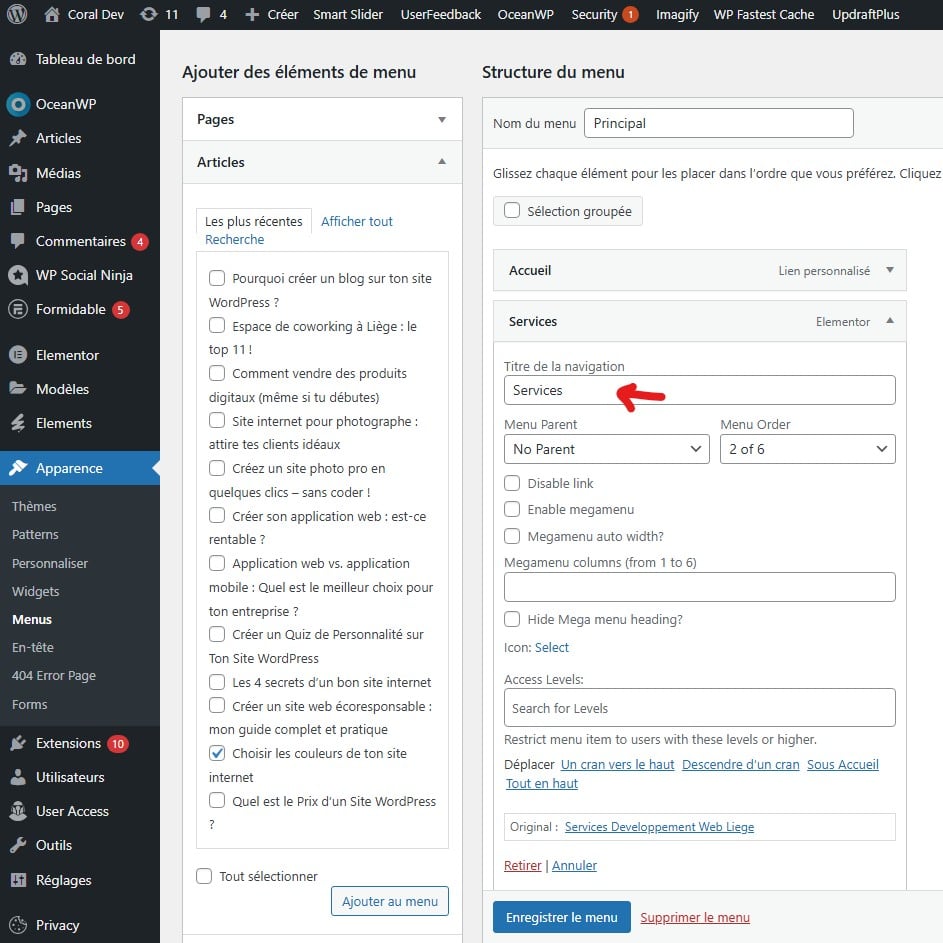Screen dimensions: 943x943
Task: Check the Disable link option
Action: (512, 483)
